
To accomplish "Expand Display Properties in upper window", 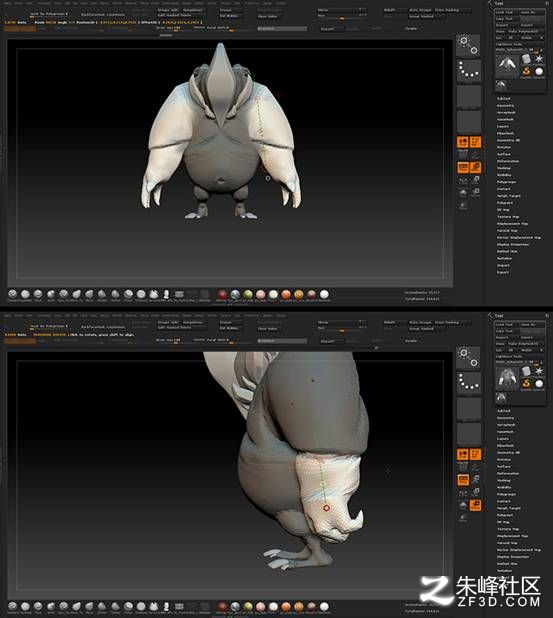I will coord(513,244).
